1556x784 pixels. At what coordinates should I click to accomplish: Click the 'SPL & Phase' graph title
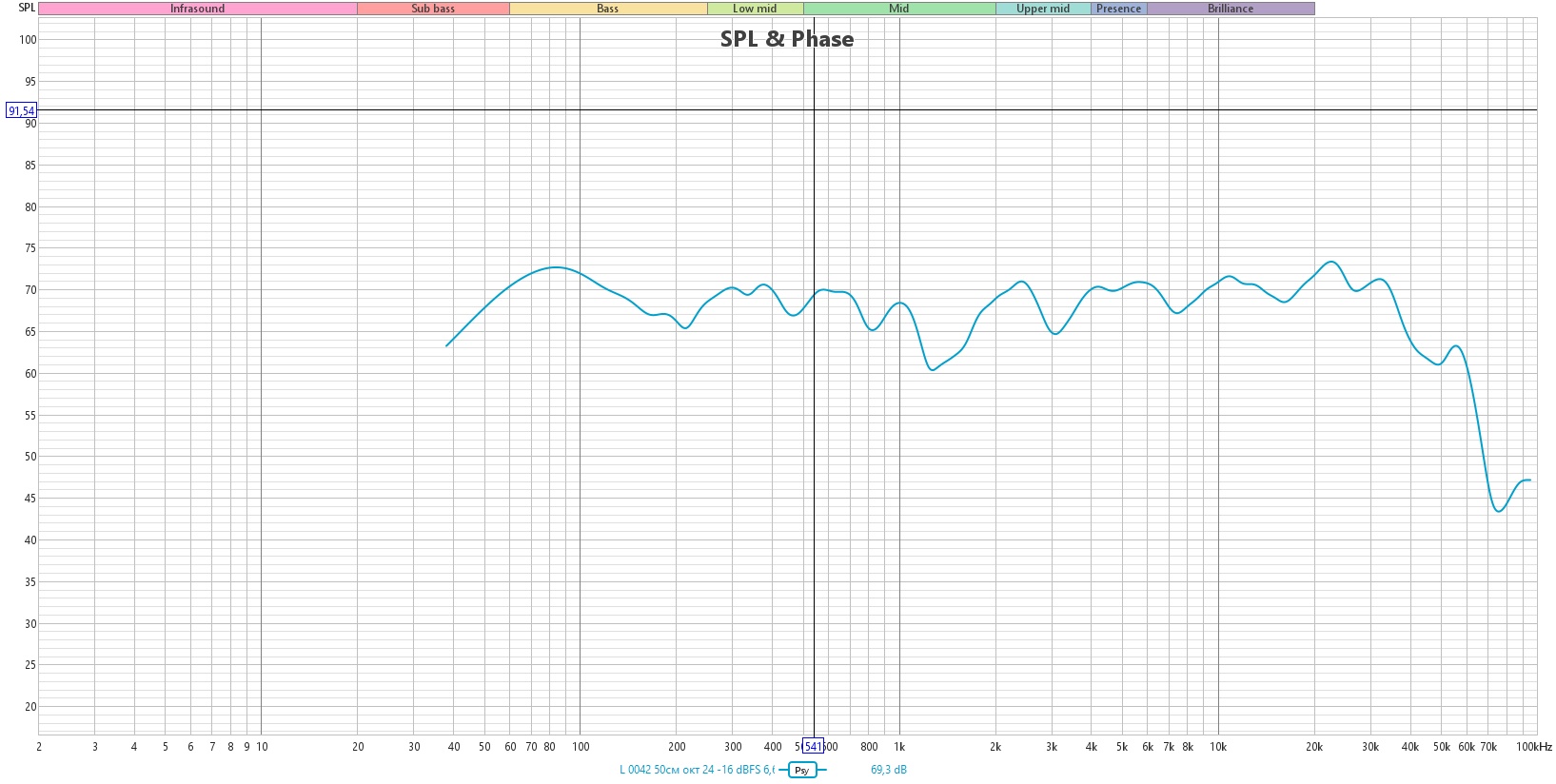[787, 39]
